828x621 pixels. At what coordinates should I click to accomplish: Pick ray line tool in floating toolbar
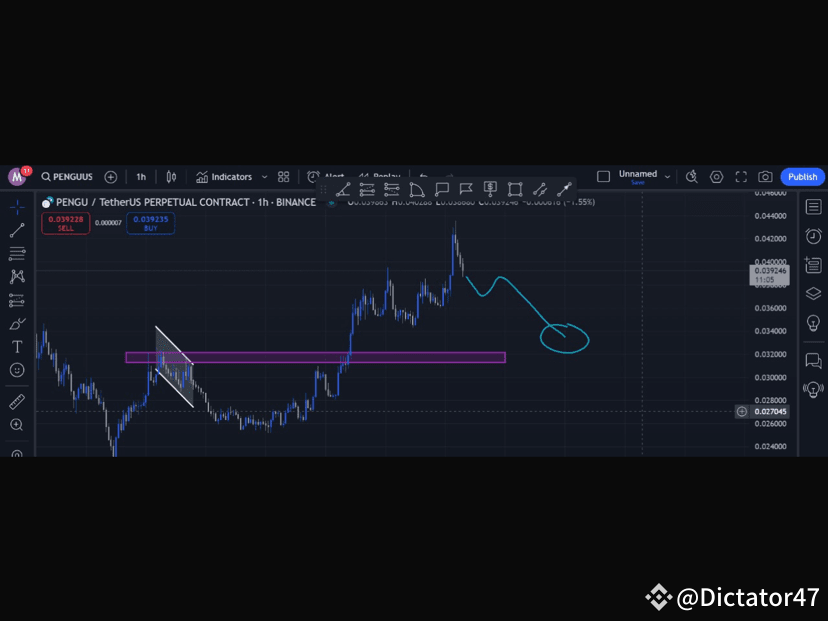pyautogui.click(x=564, y=189)
